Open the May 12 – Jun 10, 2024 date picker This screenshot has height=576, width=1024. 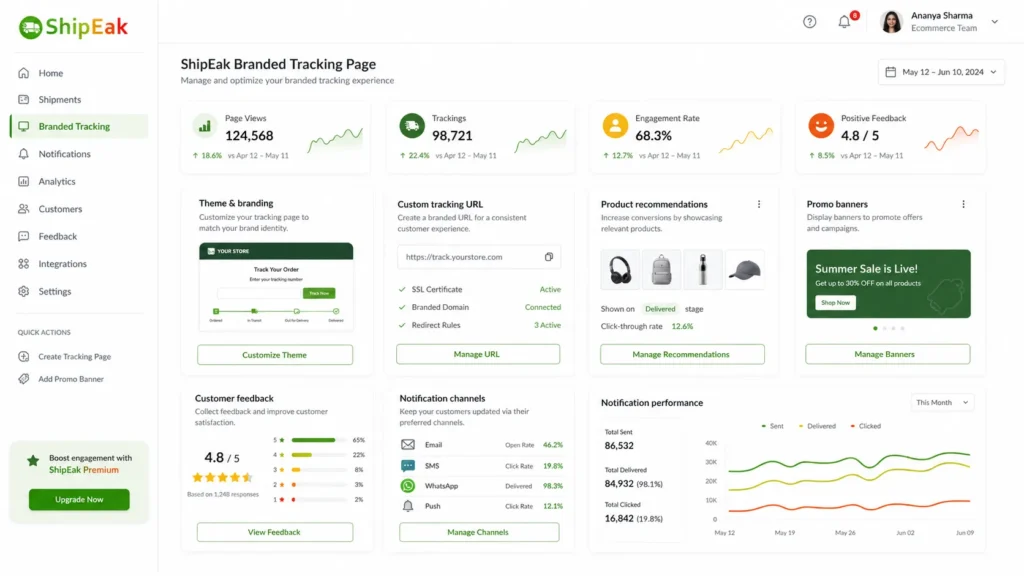pos(941,72)
